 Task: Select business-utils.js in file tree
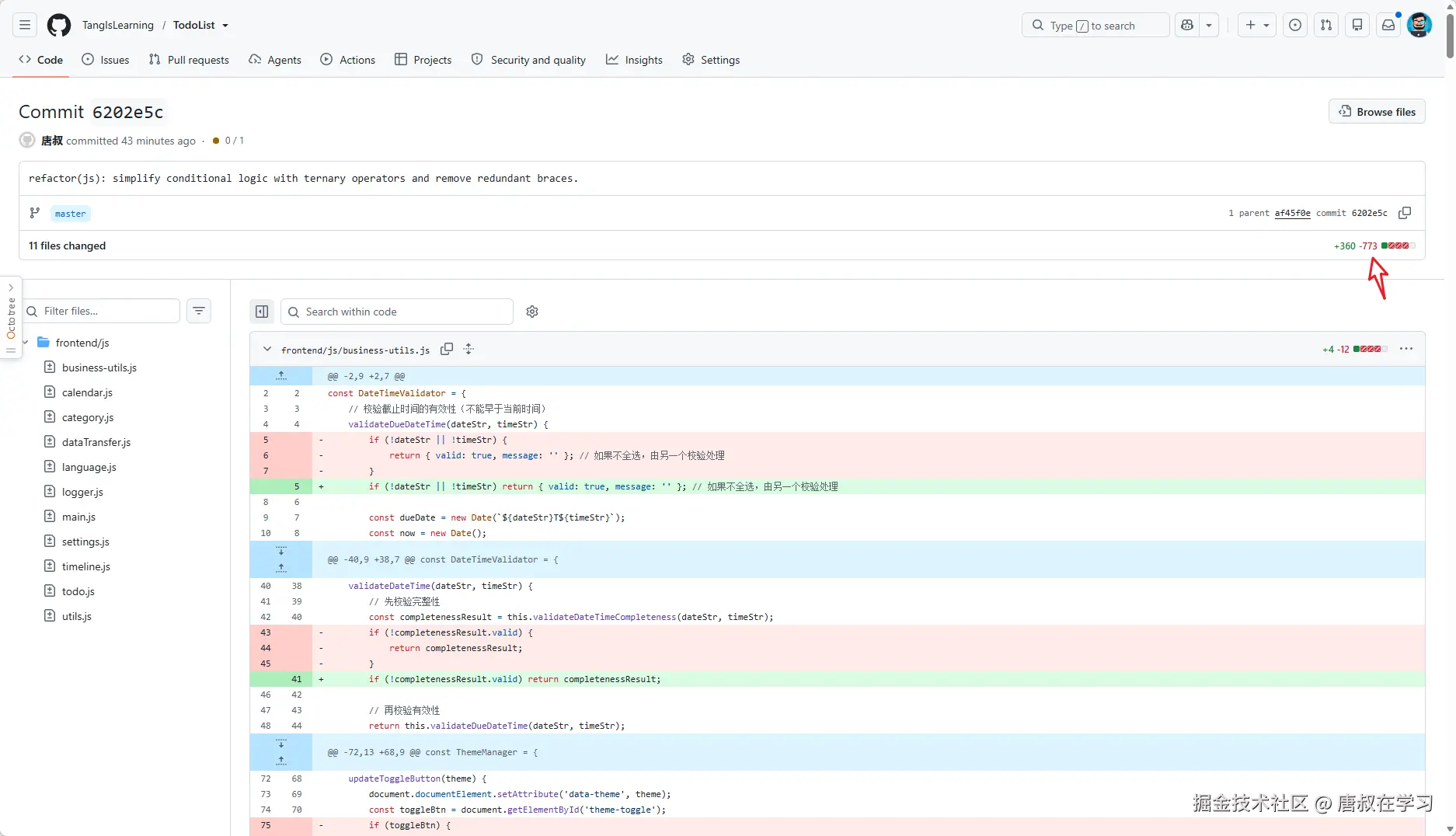[x=99, y=367]
